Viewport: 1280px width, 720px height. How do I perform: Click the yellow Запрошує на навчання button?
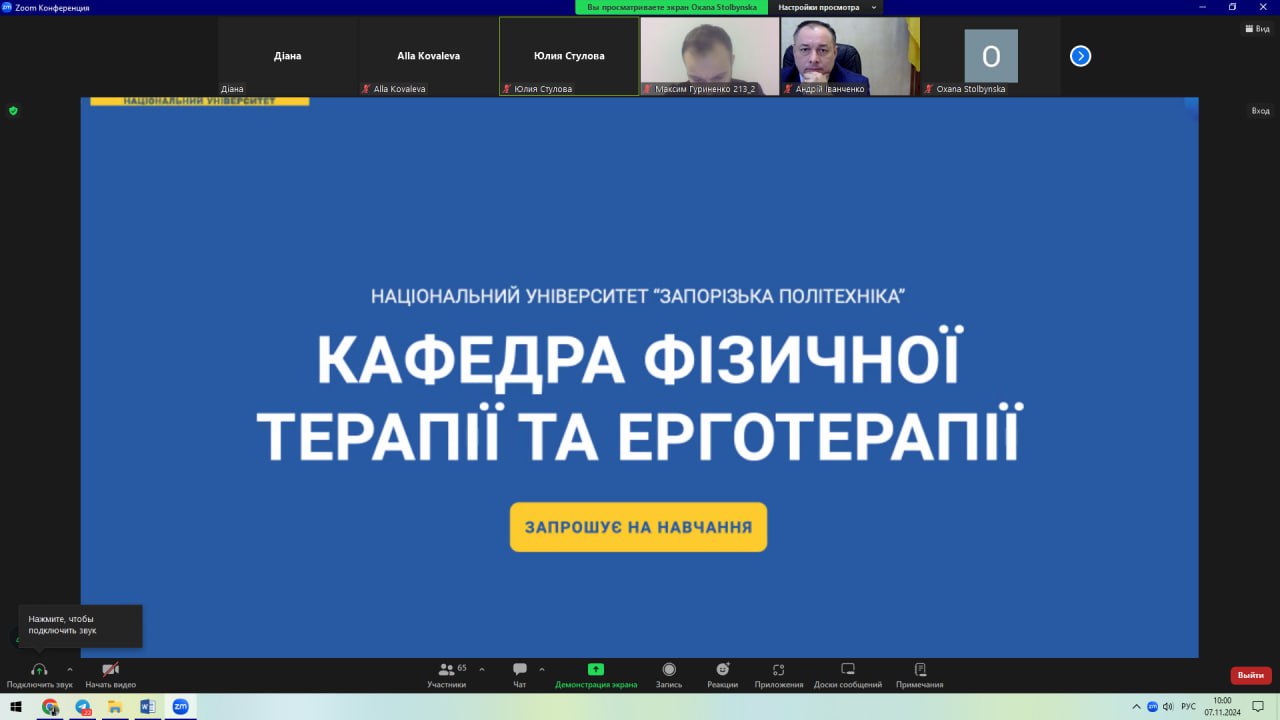(x=638, y=527)
